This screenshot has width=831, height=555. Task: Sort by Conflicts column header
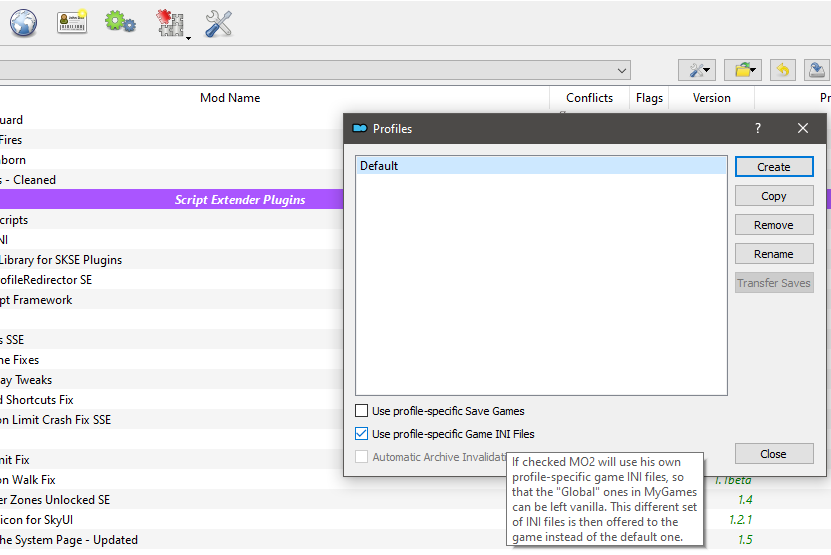point(589,98)
